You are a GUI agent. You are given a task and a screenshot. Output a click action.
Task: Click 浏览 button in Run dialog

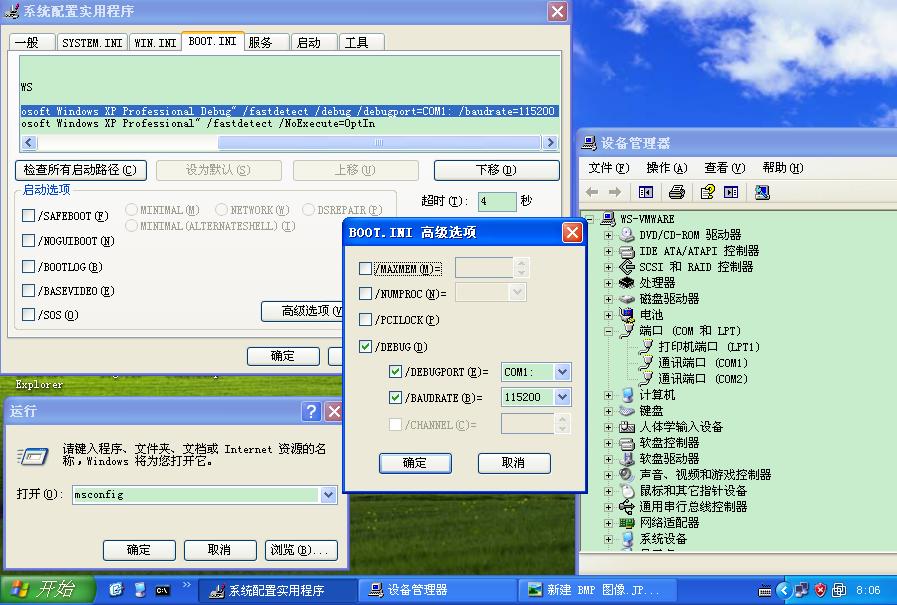(301, 550)
